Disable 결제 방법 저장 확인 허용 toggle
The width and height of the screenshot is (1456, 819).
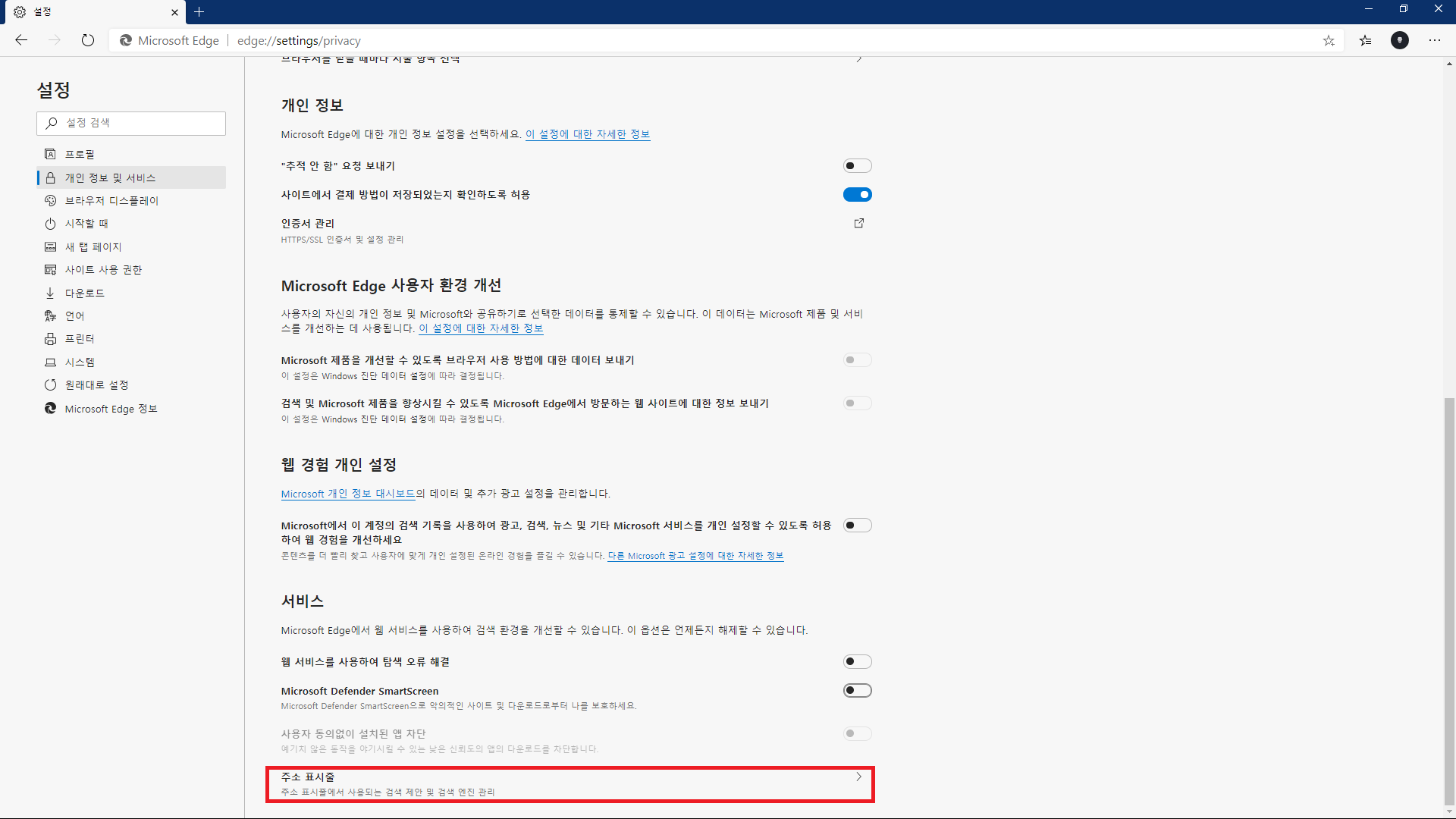coord(857,195)
